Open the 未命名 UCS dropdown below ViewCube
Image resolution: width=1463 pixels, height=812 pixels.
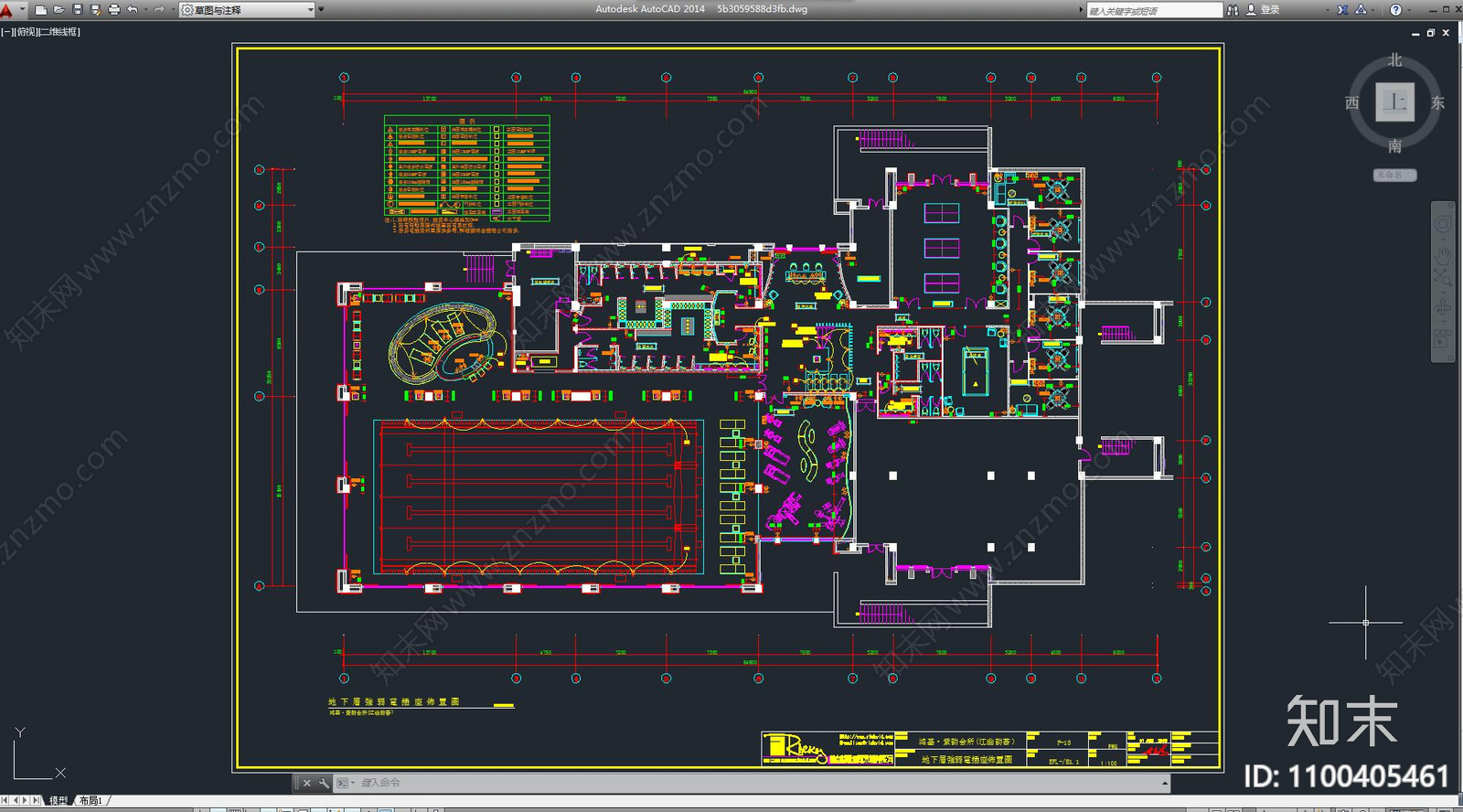tap(1394, 175)
